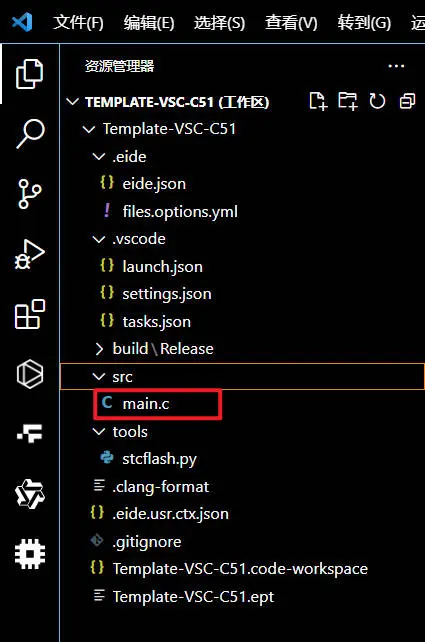The width and height of the screenshot is (425, 642).
Task: Collapse all folders in explorer
Action: tap(407, 101)
